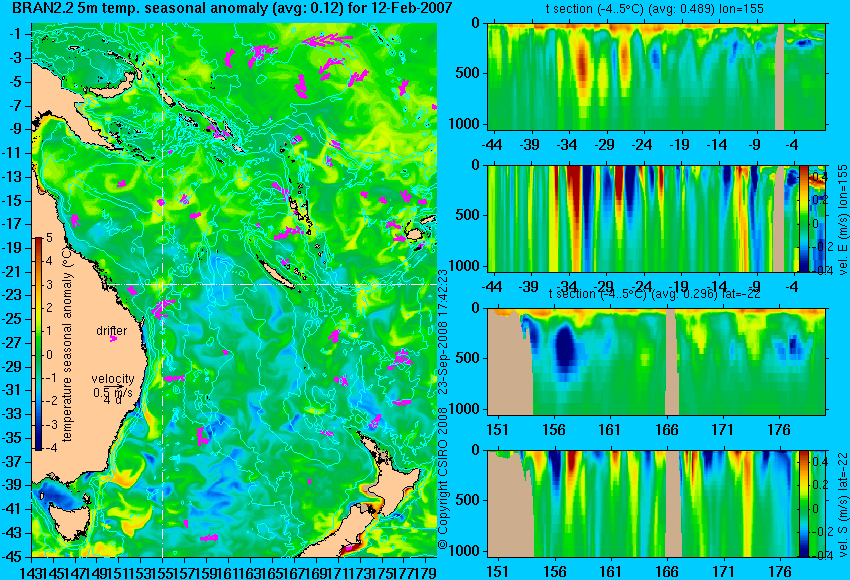Screen dimensions: 850x580
Task: Click the vel. S color bar
Action: 804,504
